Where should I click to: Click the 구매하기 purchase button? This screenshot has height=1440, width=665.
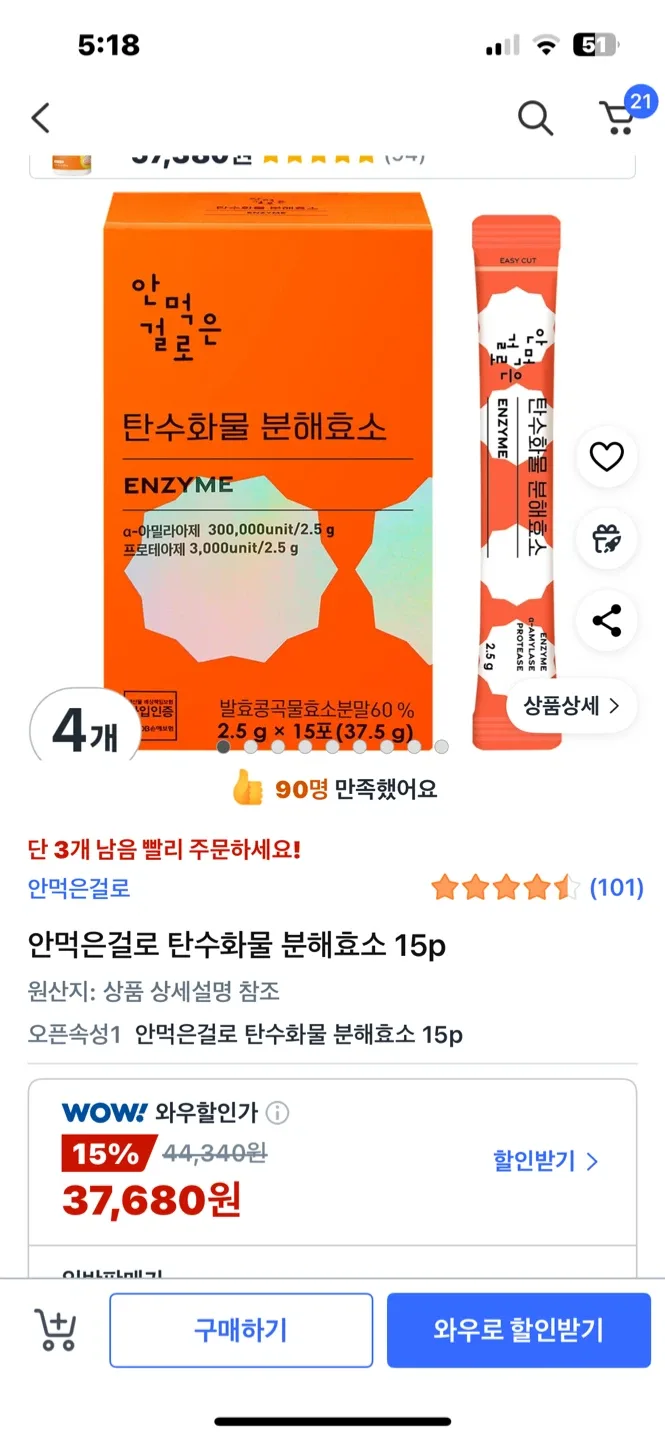tap(241, 1330)
